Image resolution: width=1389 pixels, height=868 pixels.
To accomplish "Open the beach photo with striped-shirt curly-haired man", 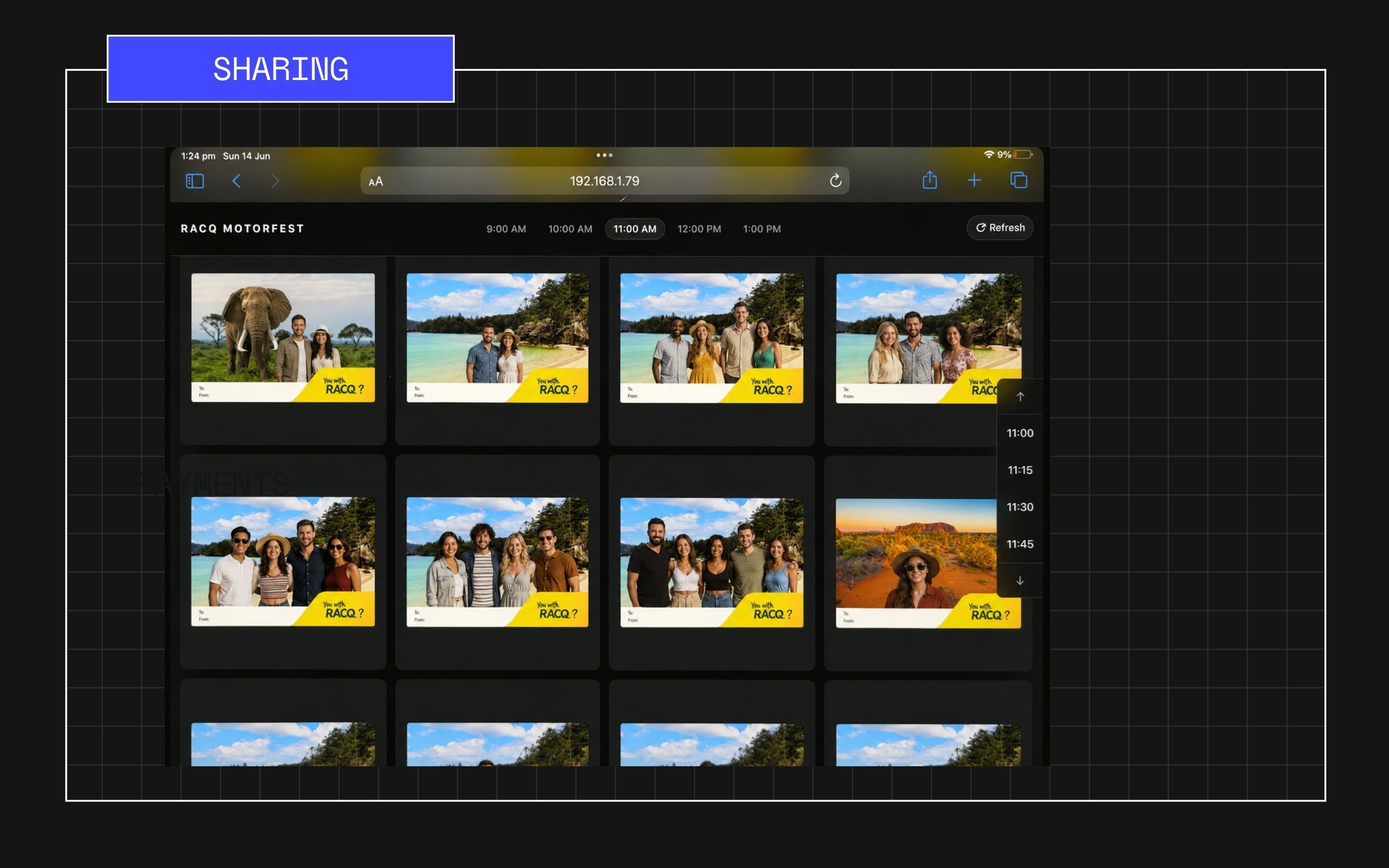I will [497, 562].
